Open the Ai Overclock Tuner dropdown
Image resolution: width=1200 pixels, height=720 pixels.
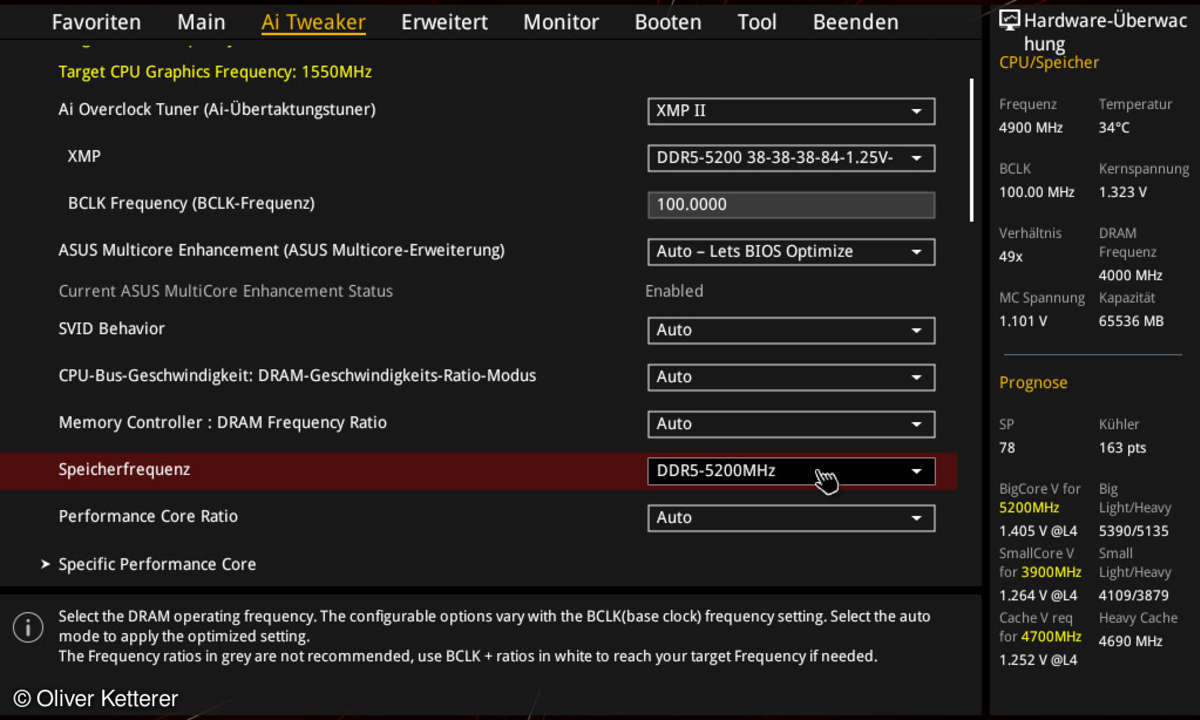(790, 111)
